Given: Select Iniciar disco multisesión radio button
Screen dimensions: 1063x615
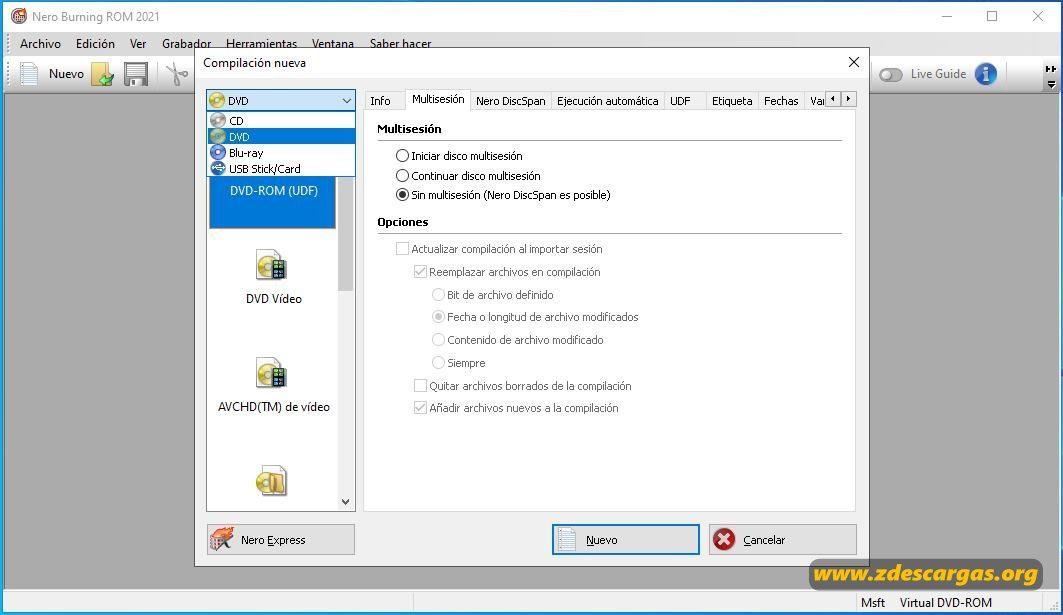Looking at the screenshot, I should coord(402,156).
